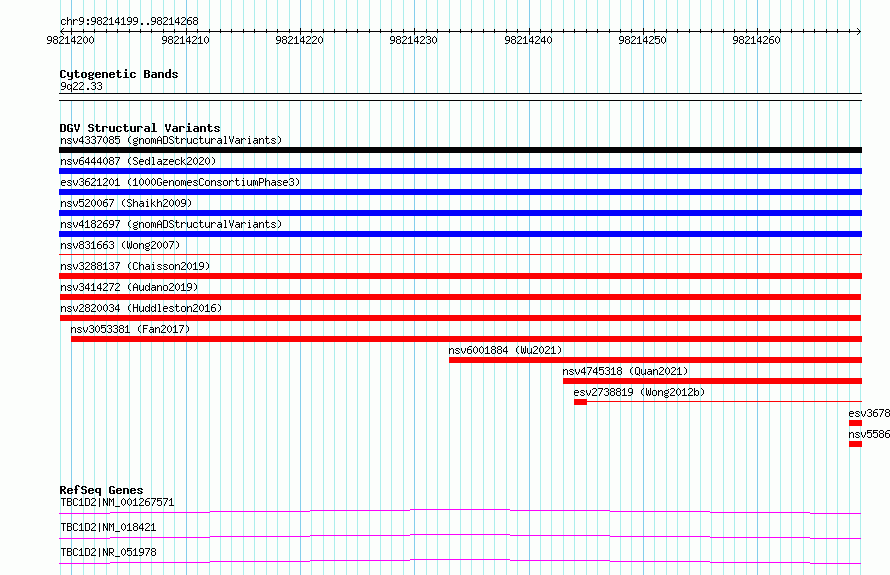Click the magenta TBC1D2|NM_001267571 transcript line
The width and height of the screenshot is (890, 575).
tap(460, 511)
